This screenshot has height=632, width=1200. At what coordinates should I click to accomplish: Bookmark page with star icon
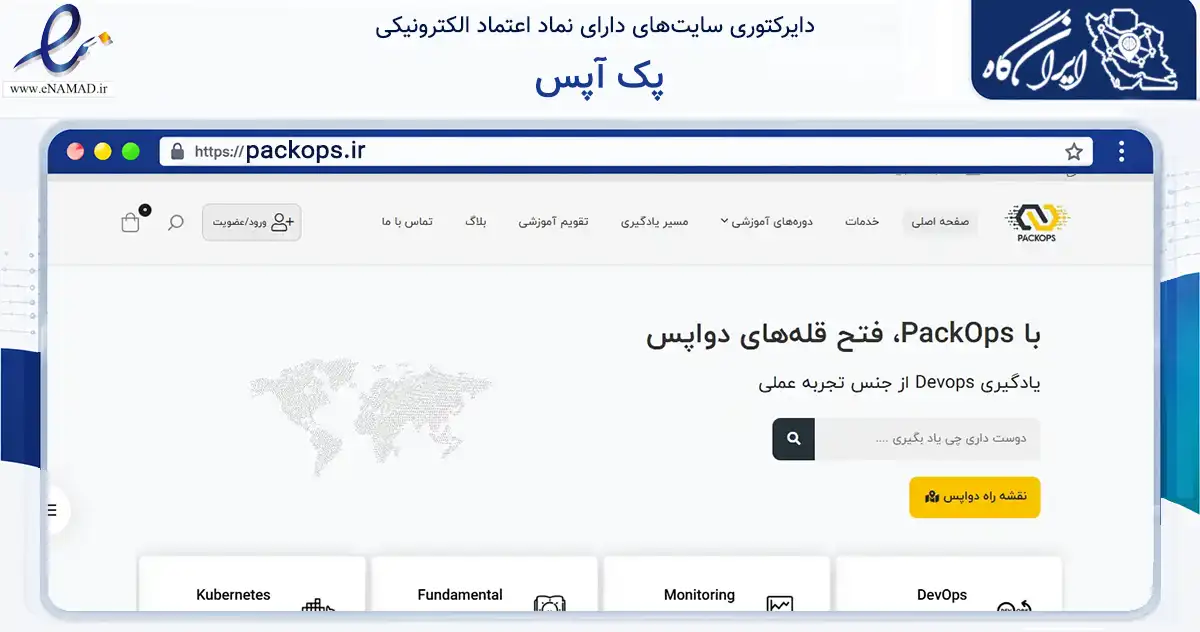[1074, 152]
